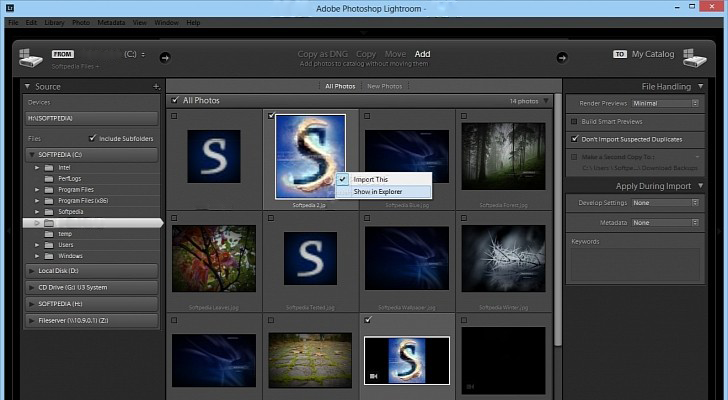This screenshot has width=728, height=400.
Task: Click the arrow button next to the FROM source
Action: [x=165, y=56]
